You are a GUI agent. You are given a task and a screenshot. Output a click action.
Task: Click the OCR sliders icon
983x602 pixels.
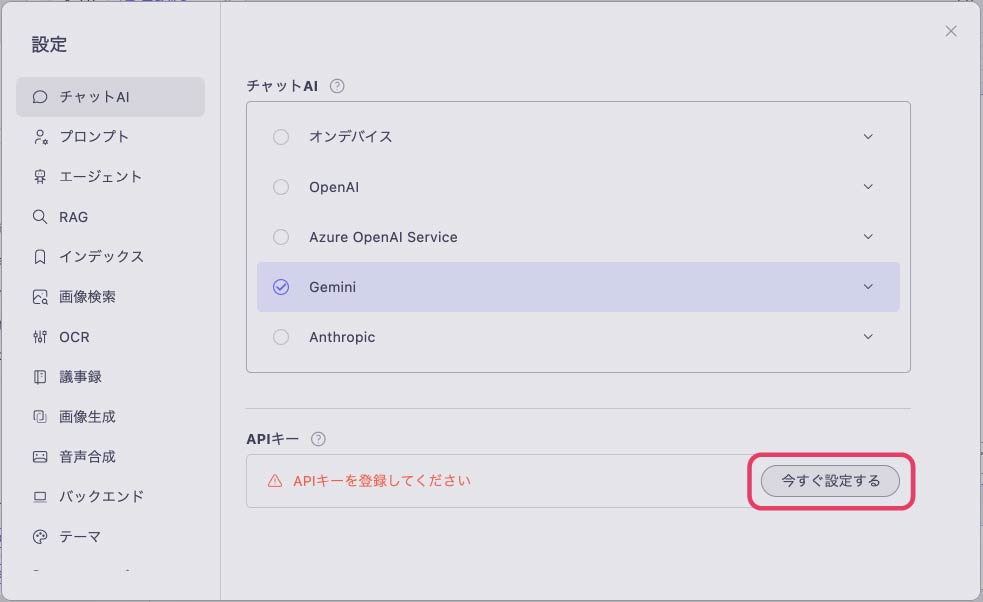[40, 337]
